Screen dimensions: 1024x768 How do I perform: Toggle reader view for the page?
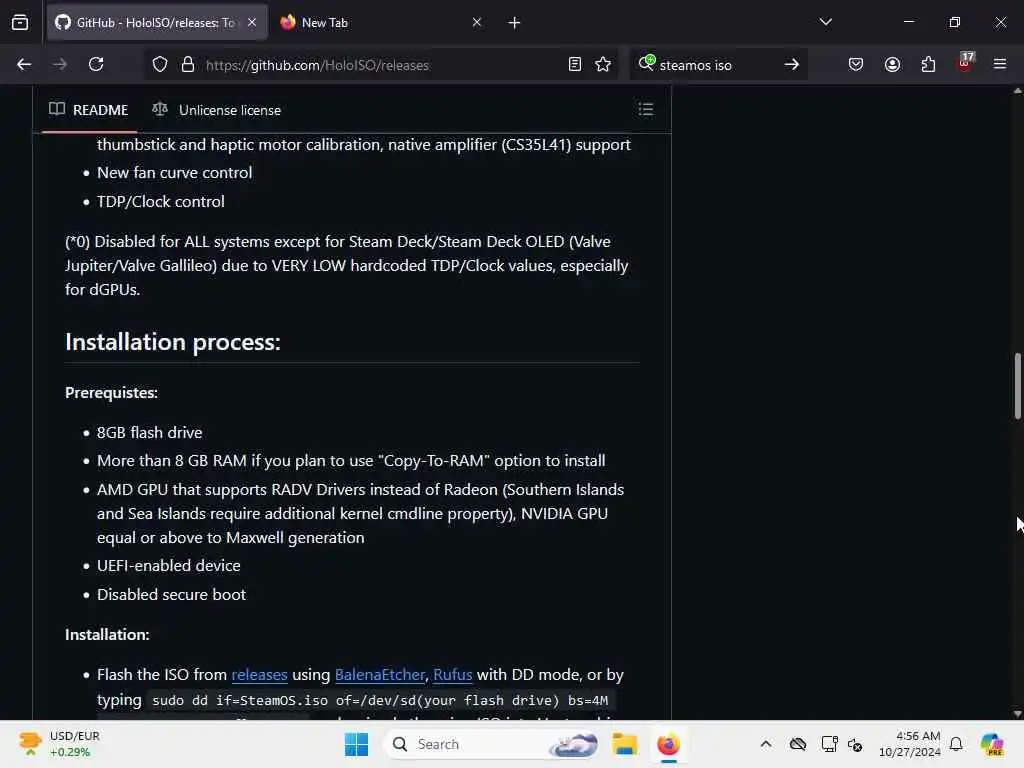click(x=575, y=65)
